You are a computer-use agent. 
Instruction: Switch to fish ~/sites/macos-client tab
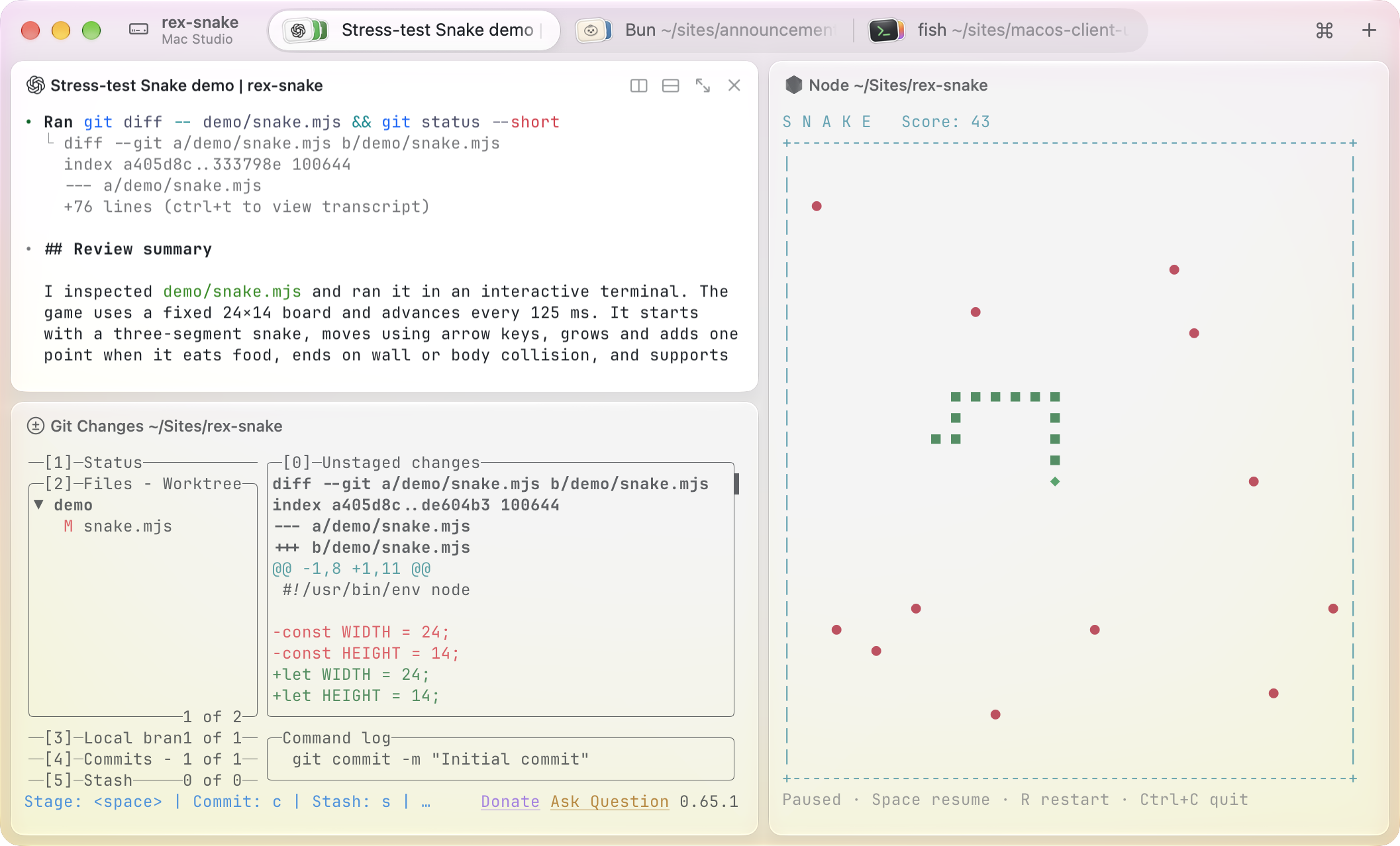pyautogui.click(x=1000, y=30)
